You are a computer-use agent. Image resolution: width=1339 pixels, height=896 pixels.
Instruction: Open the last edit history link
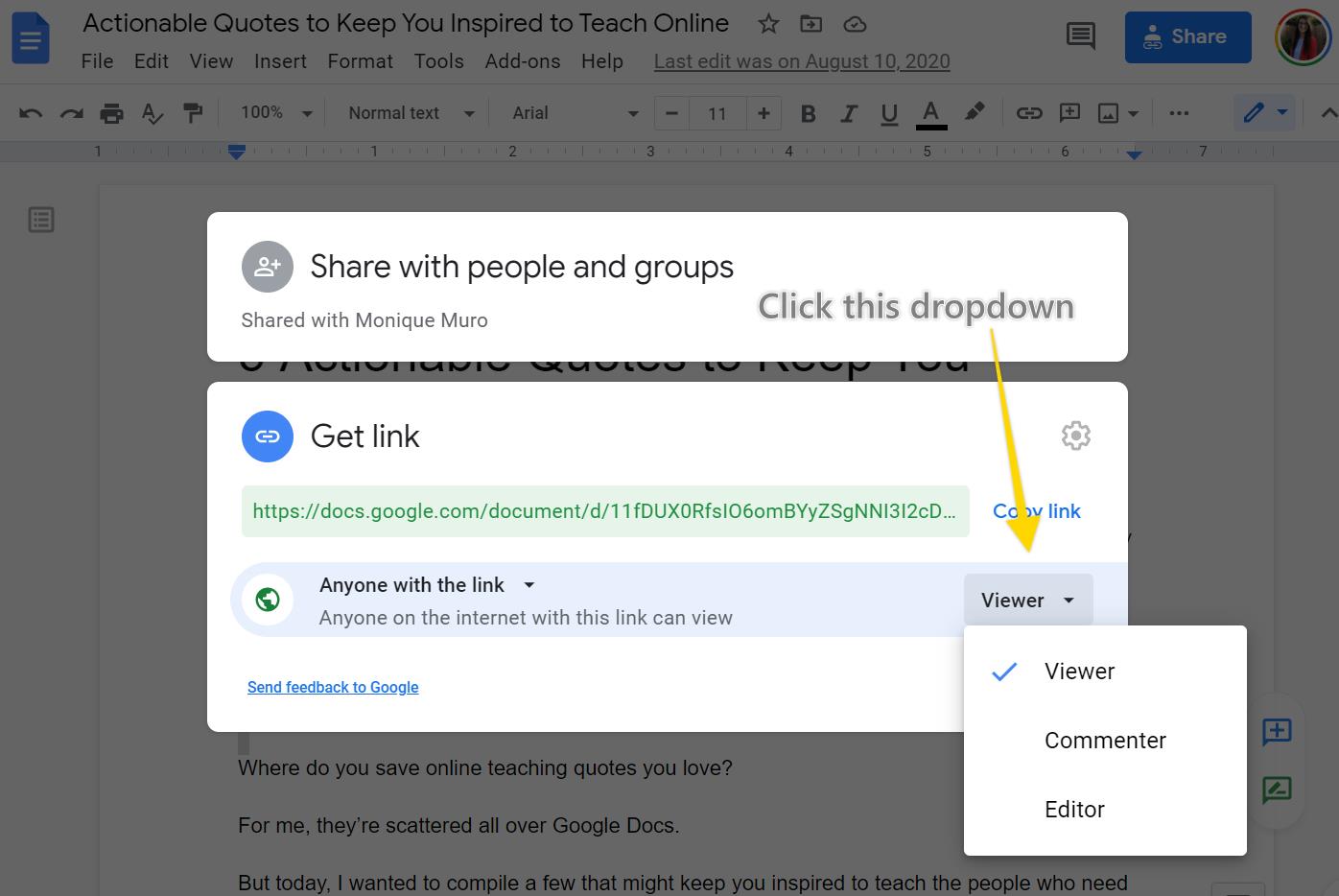click(x=802, y=61)
